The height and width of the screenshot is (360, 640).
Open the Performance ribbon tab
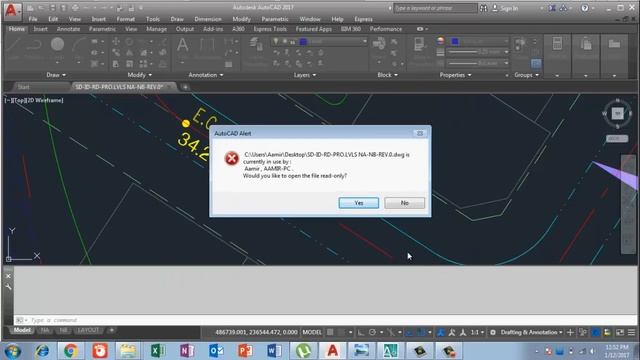[386, 29]
